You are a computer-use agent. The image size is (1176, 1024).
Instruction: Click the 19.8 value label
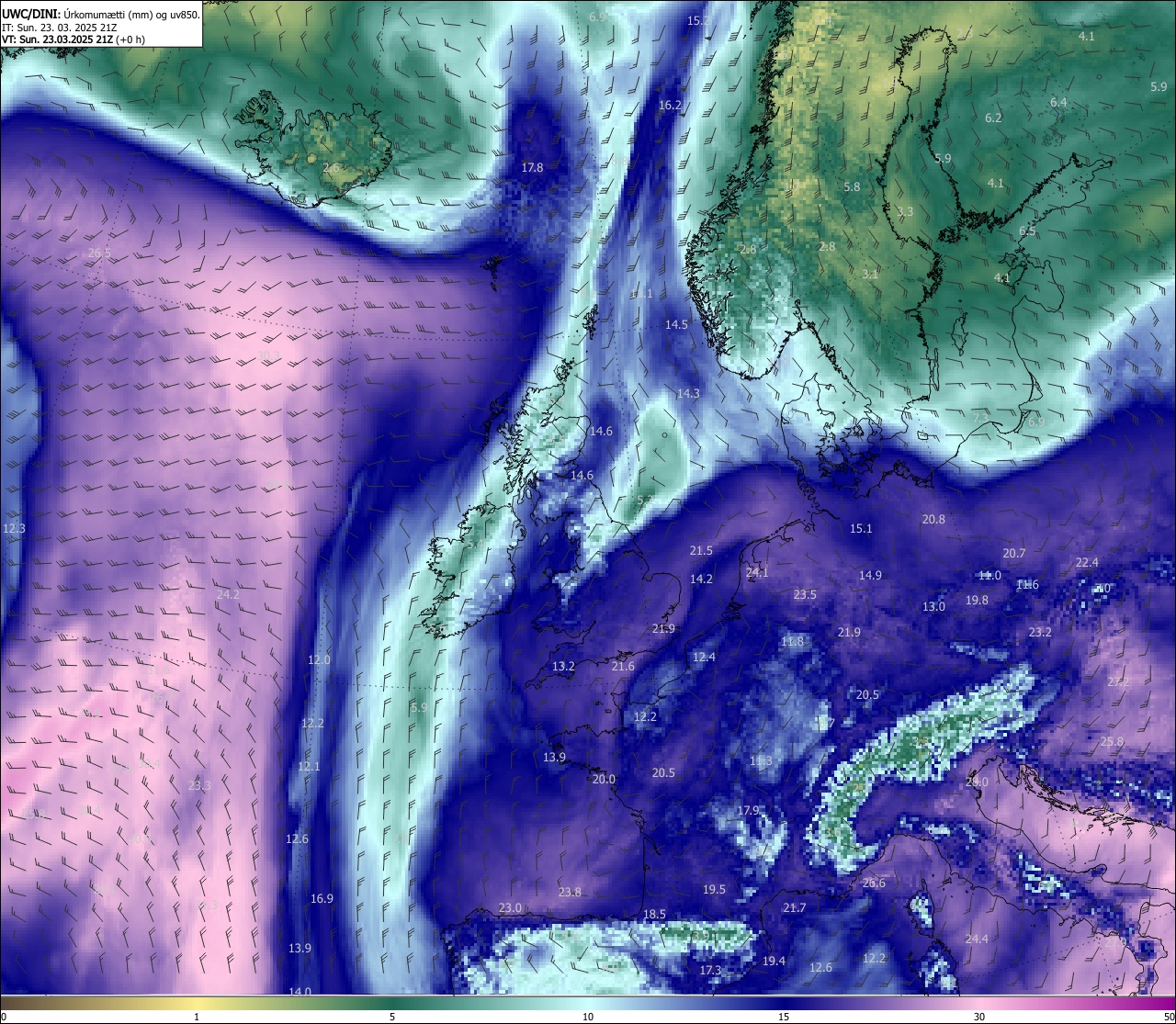977,600
